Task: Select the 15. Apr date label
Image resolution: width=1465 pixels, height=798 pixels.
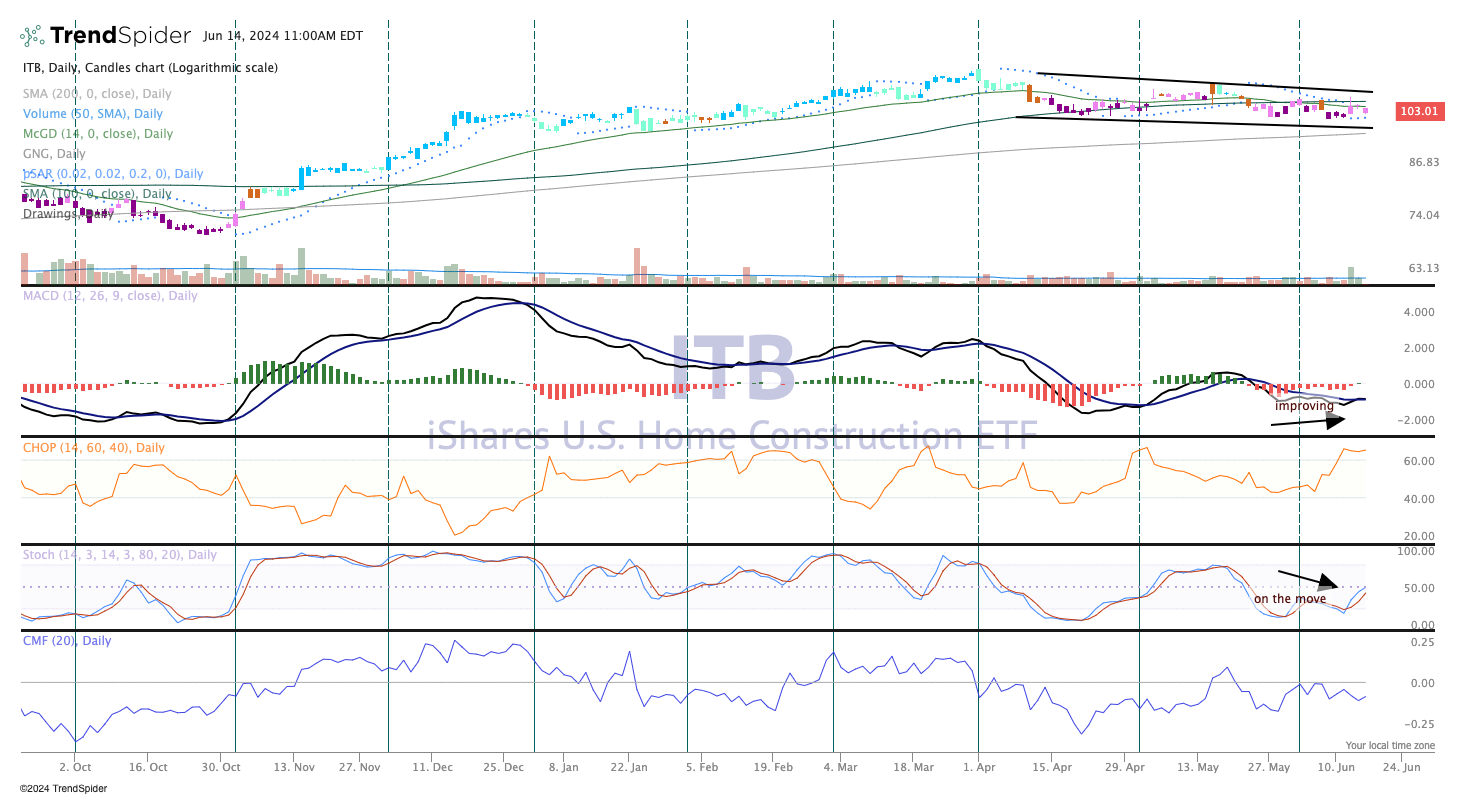Action: [1050, 767]
